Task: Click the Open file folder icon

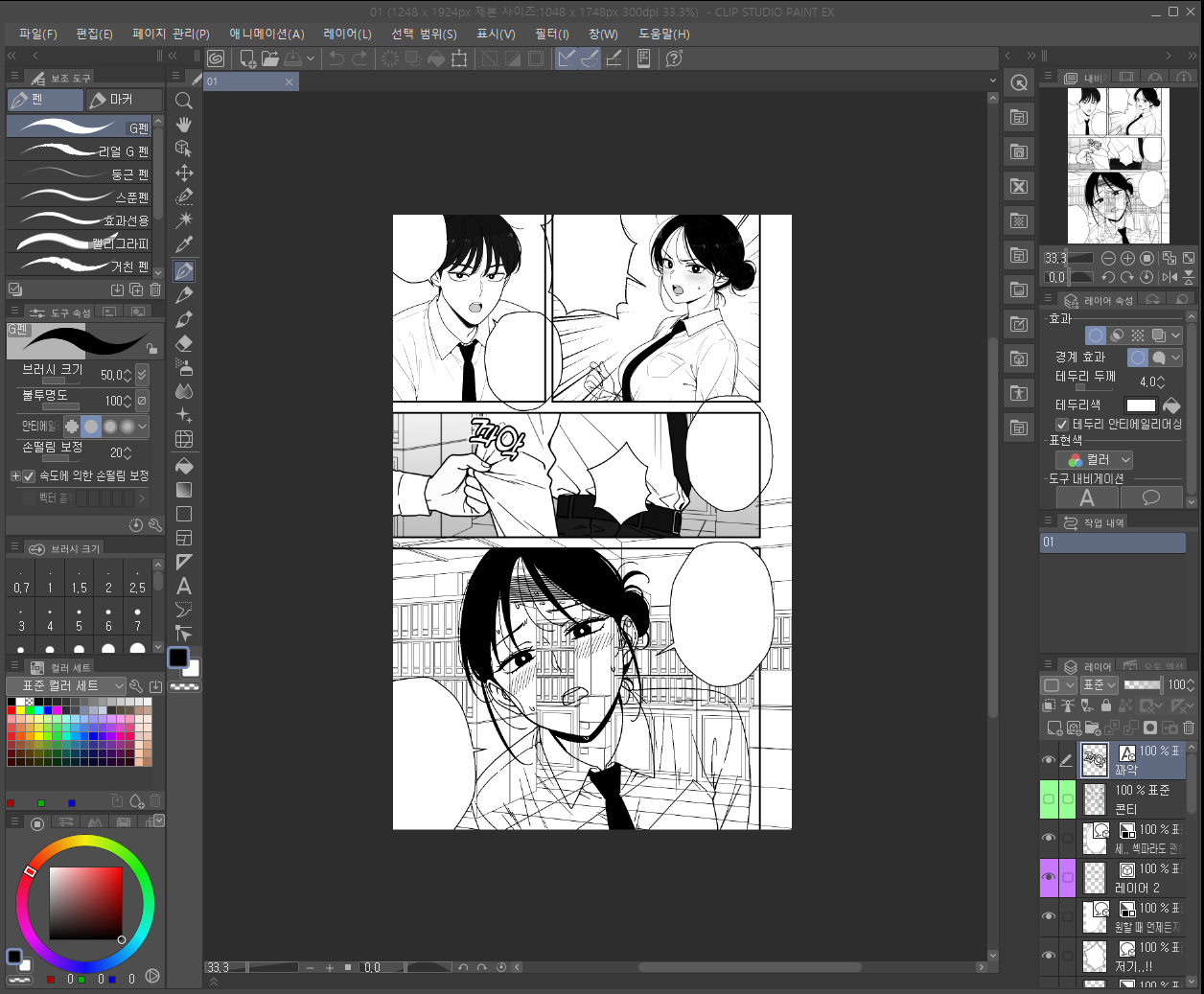Action: coord(270,58)
